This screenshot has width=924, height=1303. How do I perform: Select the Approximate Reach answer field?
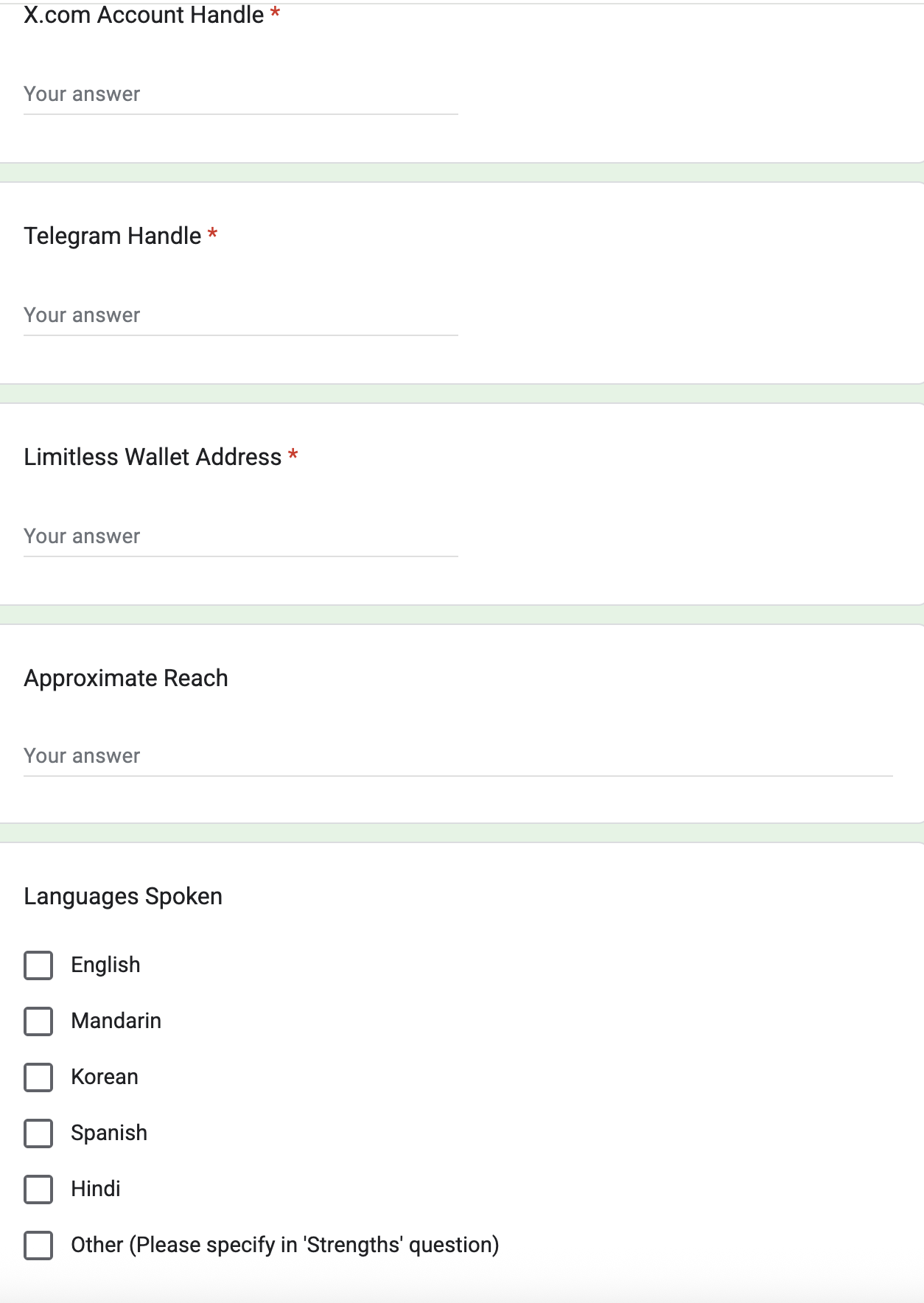point(457,756)
